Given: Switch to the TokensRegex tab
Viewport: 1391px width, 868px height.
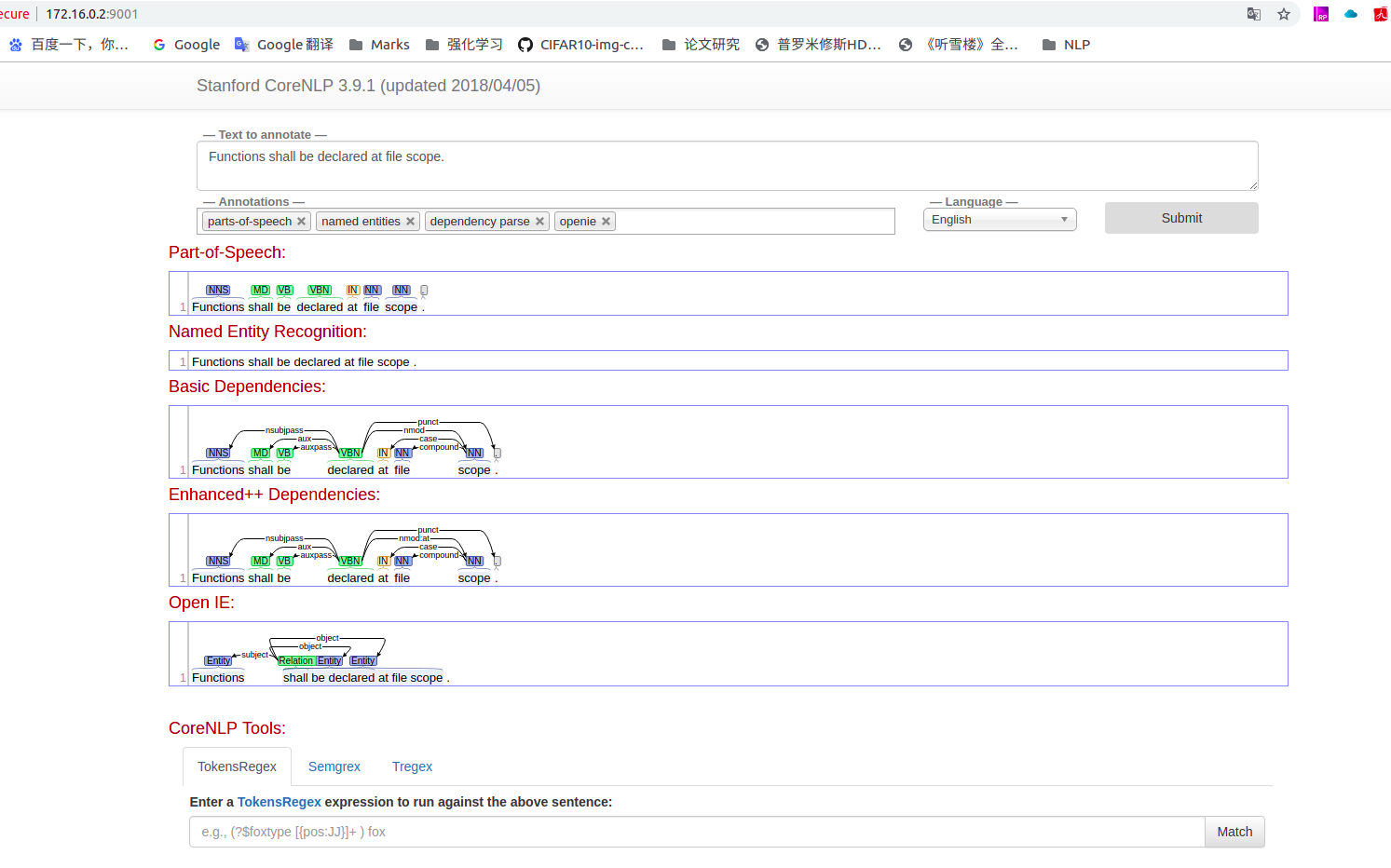Looking at the screenshot, I should [x=237, y=766].
